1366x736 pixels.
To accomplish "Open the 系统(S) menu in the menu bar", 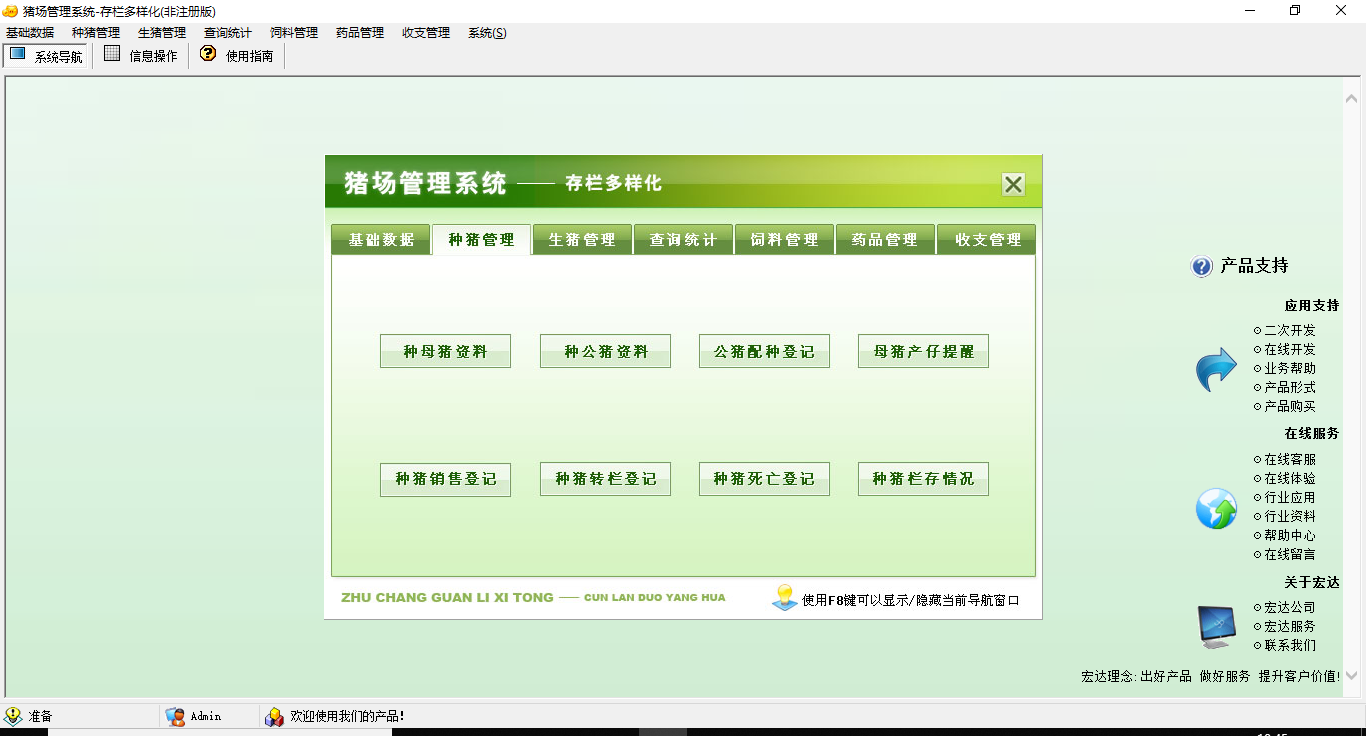I will [487, 33].
